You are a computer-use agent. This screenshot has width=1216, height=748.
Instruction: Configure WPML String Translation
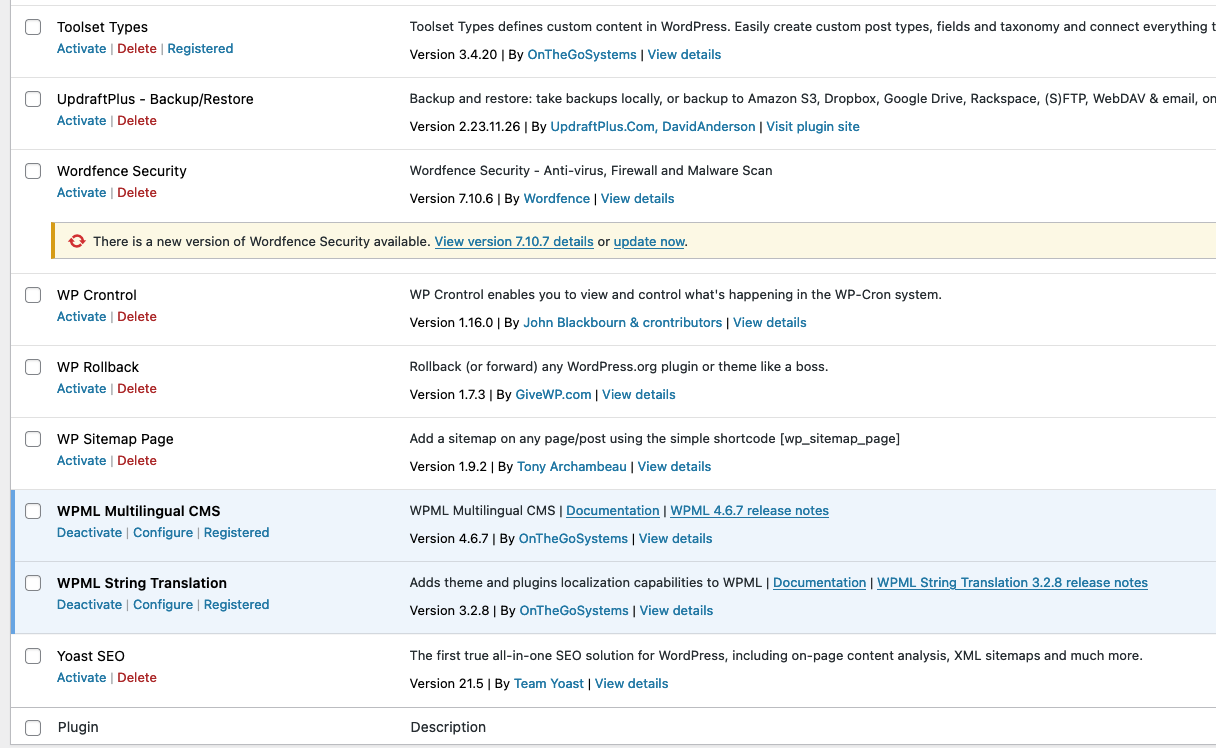tap(163, 604)
